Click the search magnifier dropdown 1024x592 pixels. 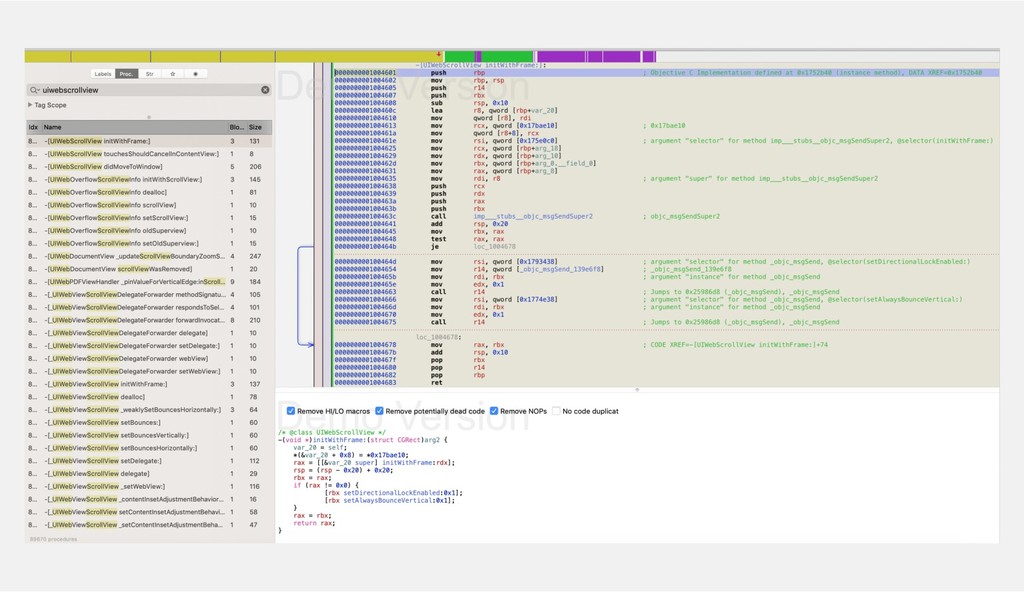[x=34, y=90]
